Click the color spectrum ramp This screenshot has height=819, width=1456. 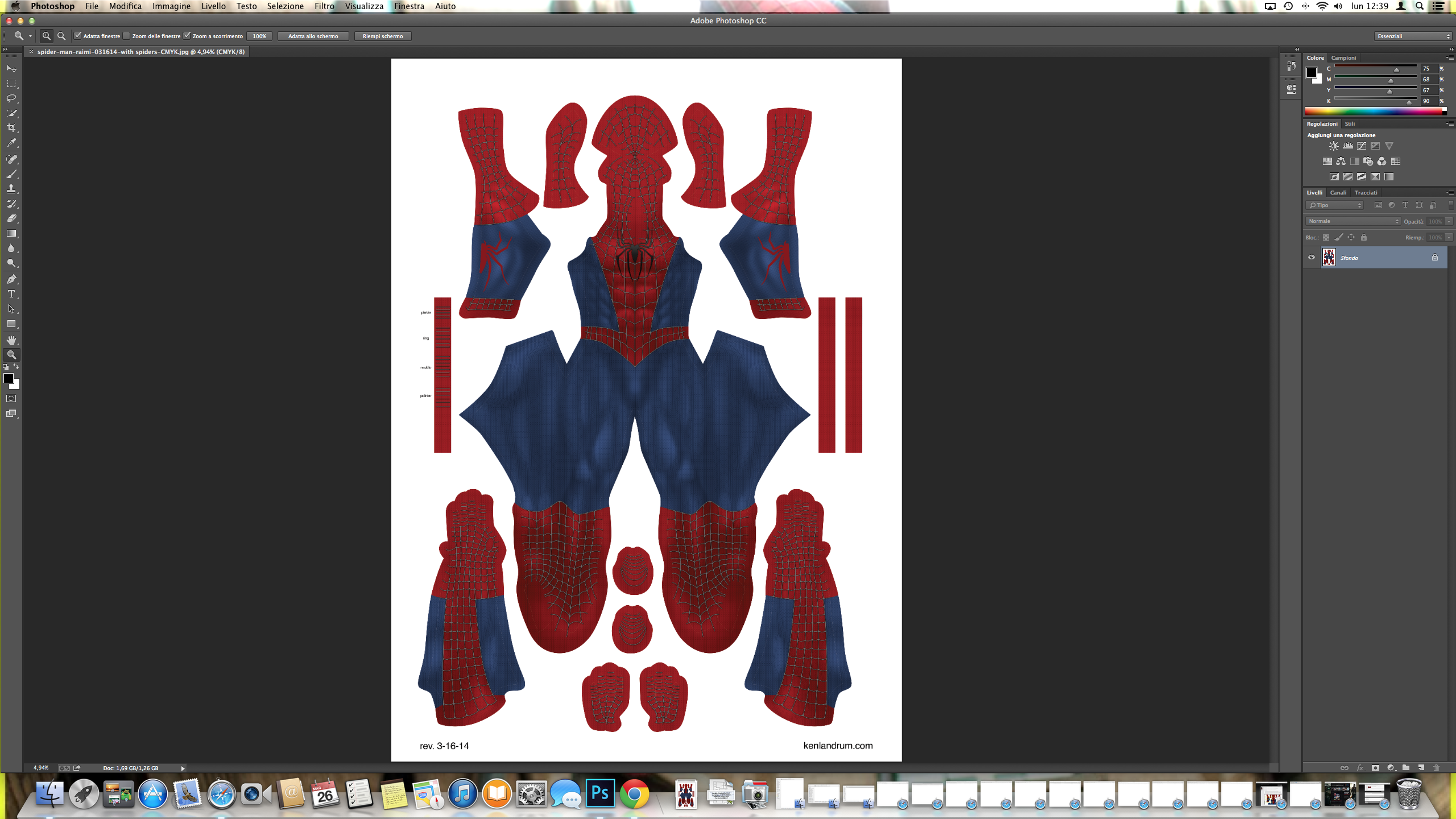pos(1375,111)
